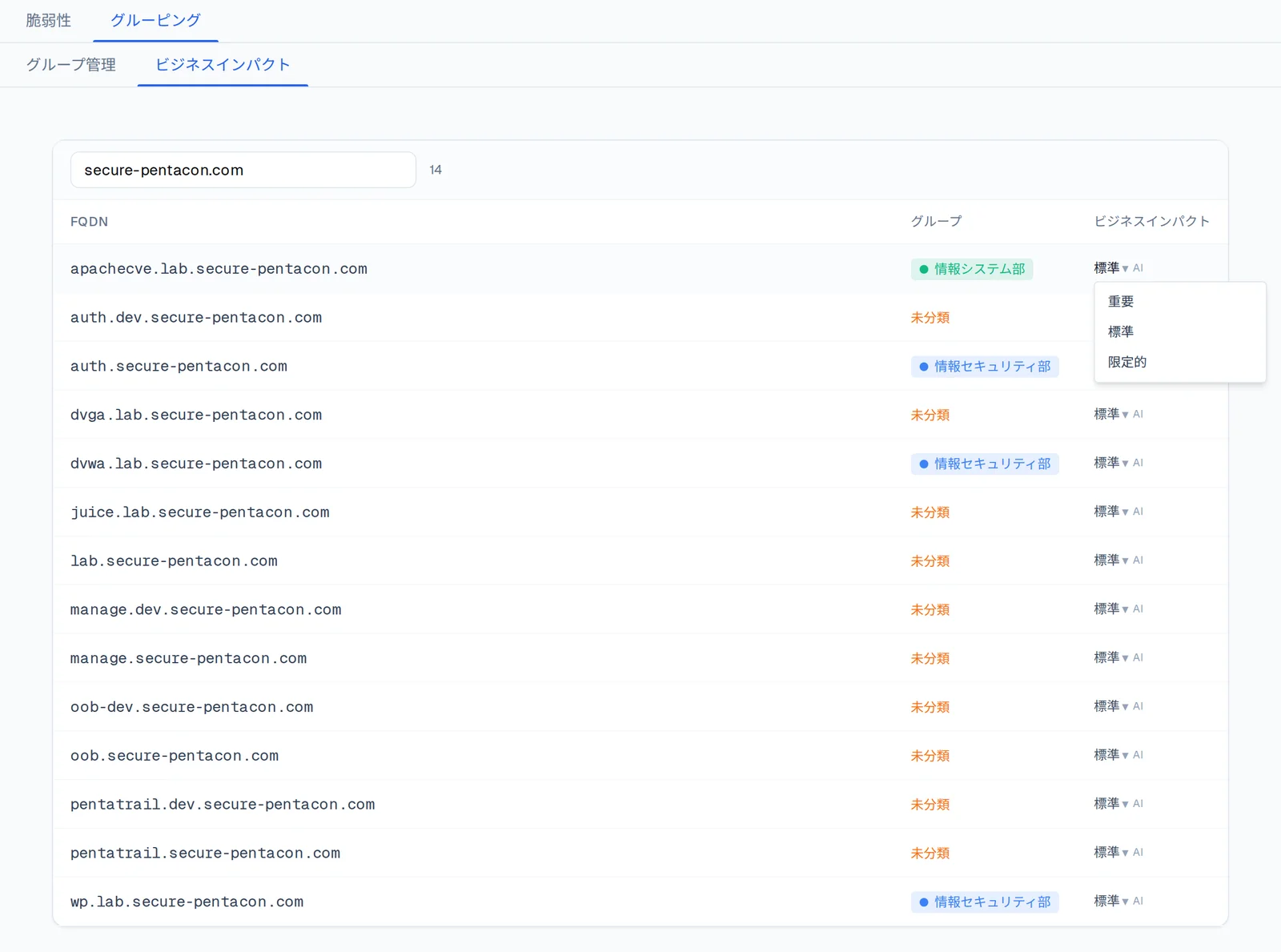
Task: Switch to the 脆弱性 tab
Action: (x=48, y=20)
